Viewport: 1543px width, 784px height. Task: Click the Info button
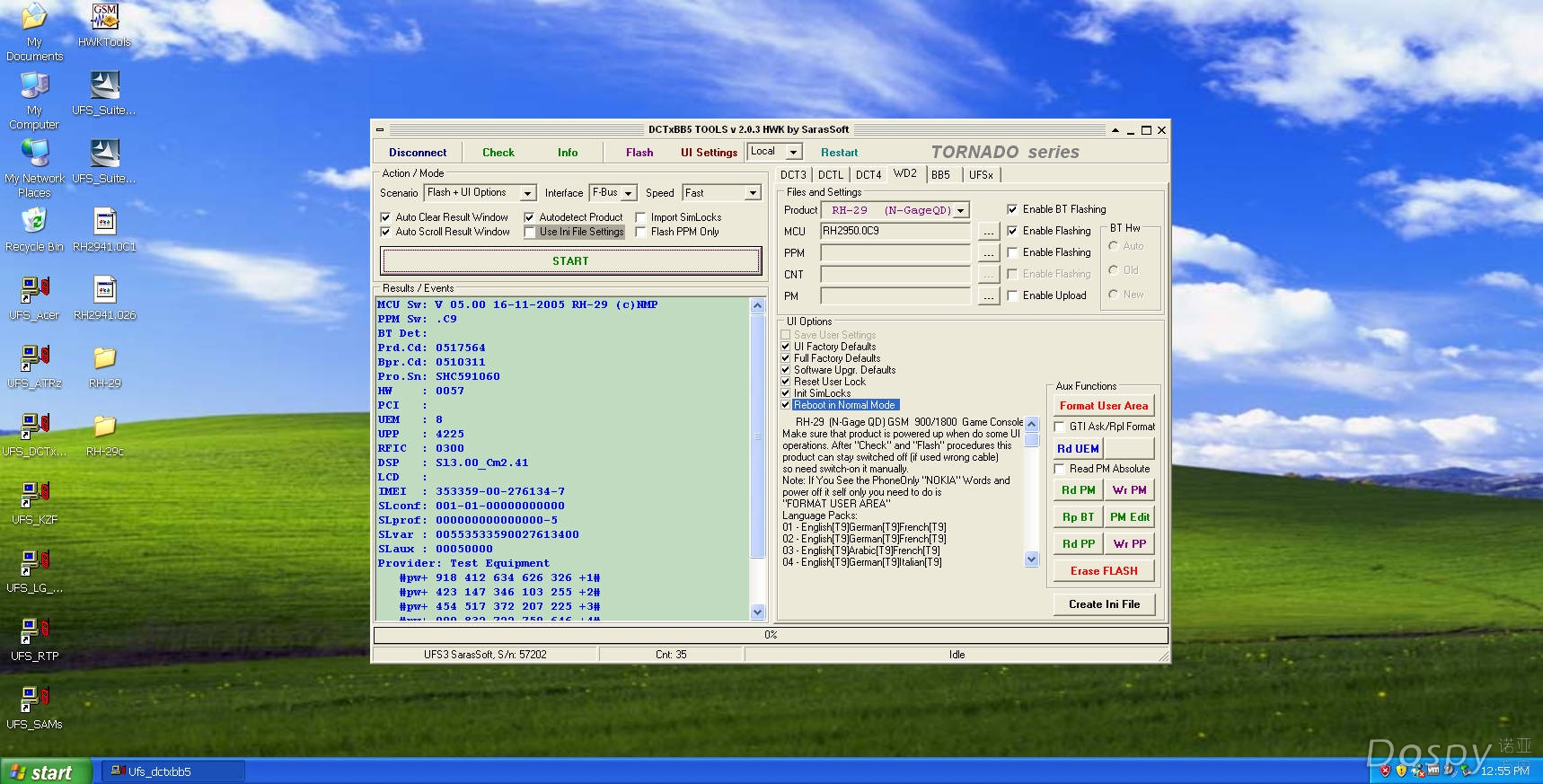click(568, 153)
